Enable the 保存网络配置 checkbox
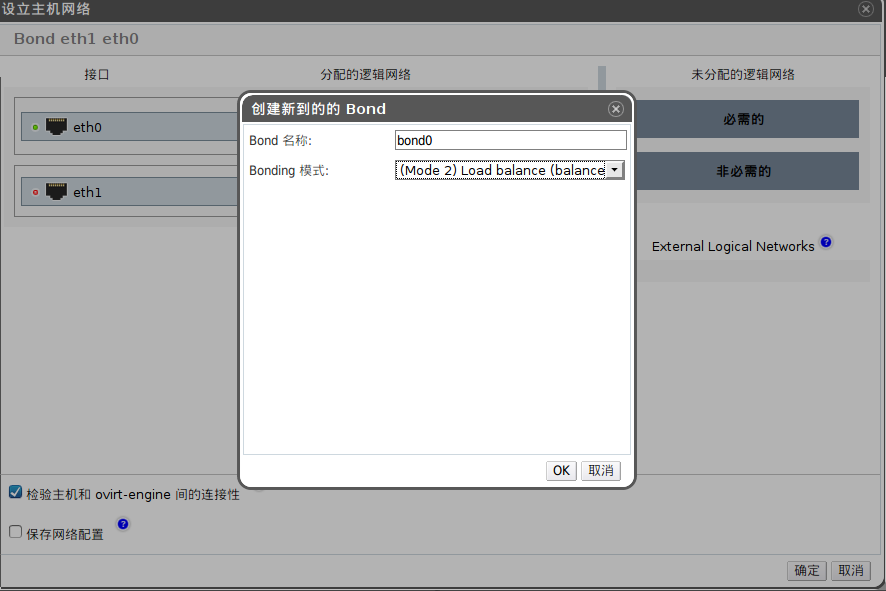Viewport: 886px width, 591px height. click(16, 532)
